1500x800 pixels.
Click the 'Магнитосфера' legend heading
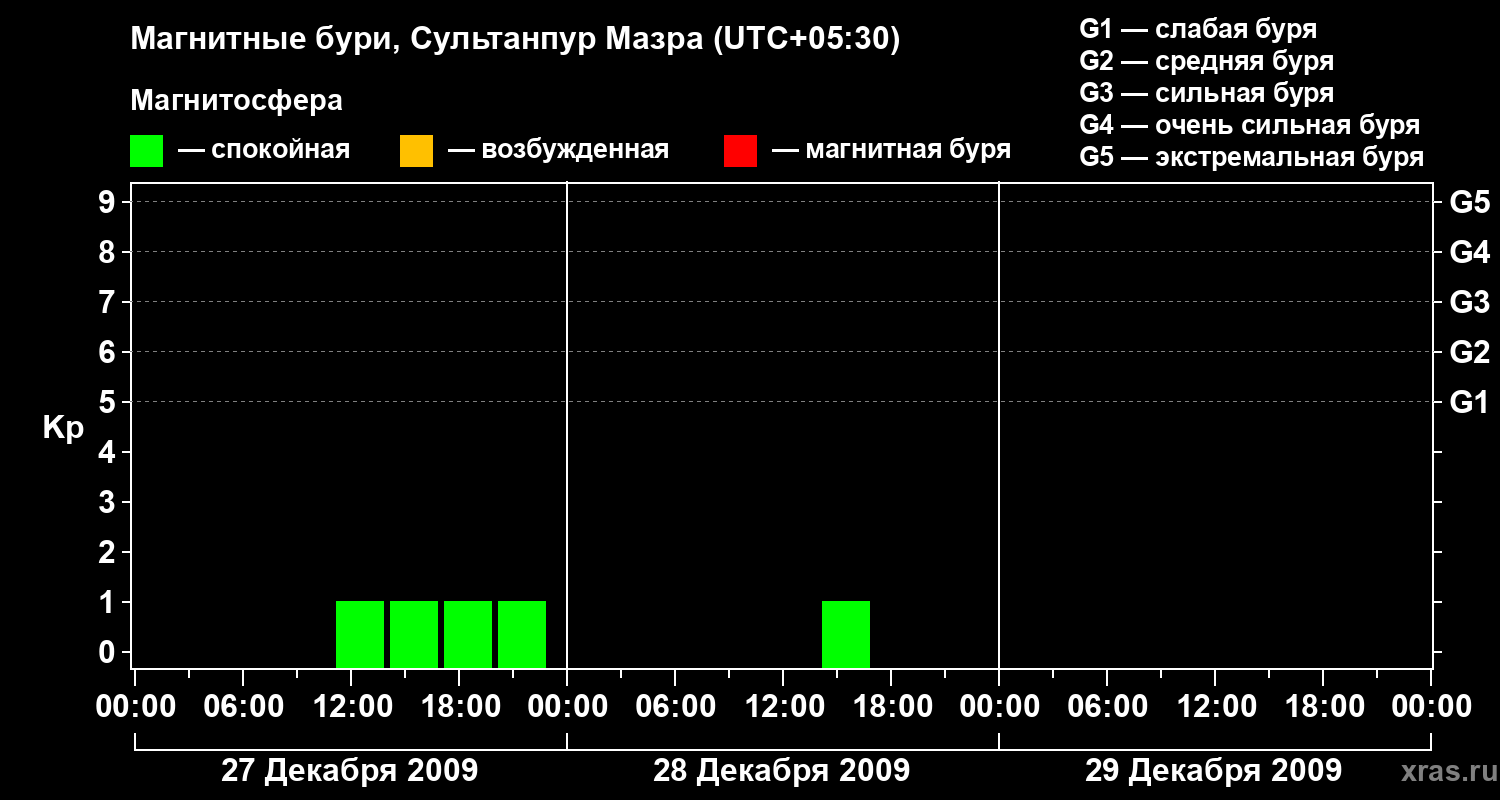236,101
